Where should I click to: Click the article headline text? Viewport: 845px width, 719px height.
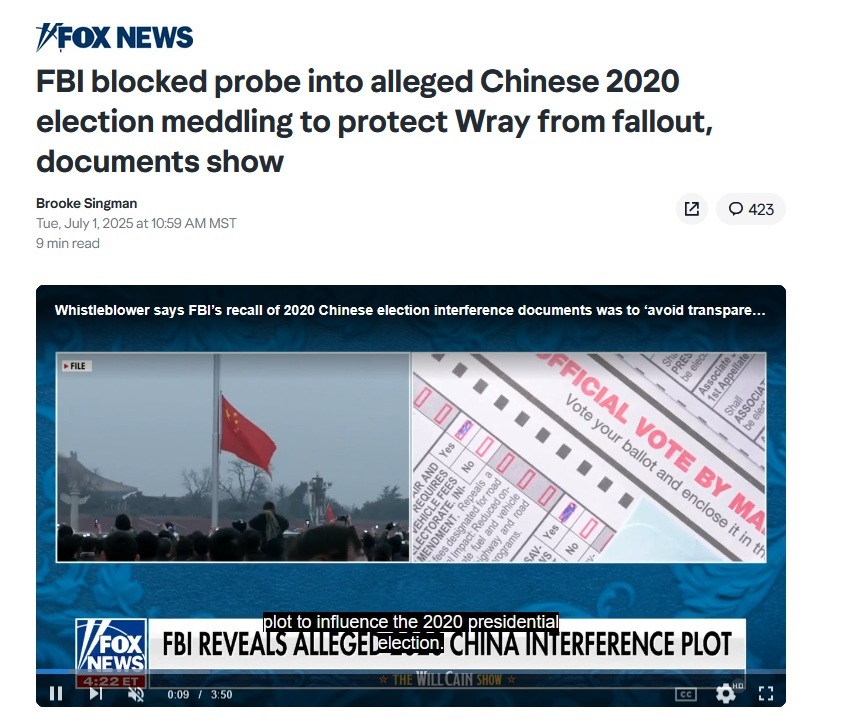375,121
